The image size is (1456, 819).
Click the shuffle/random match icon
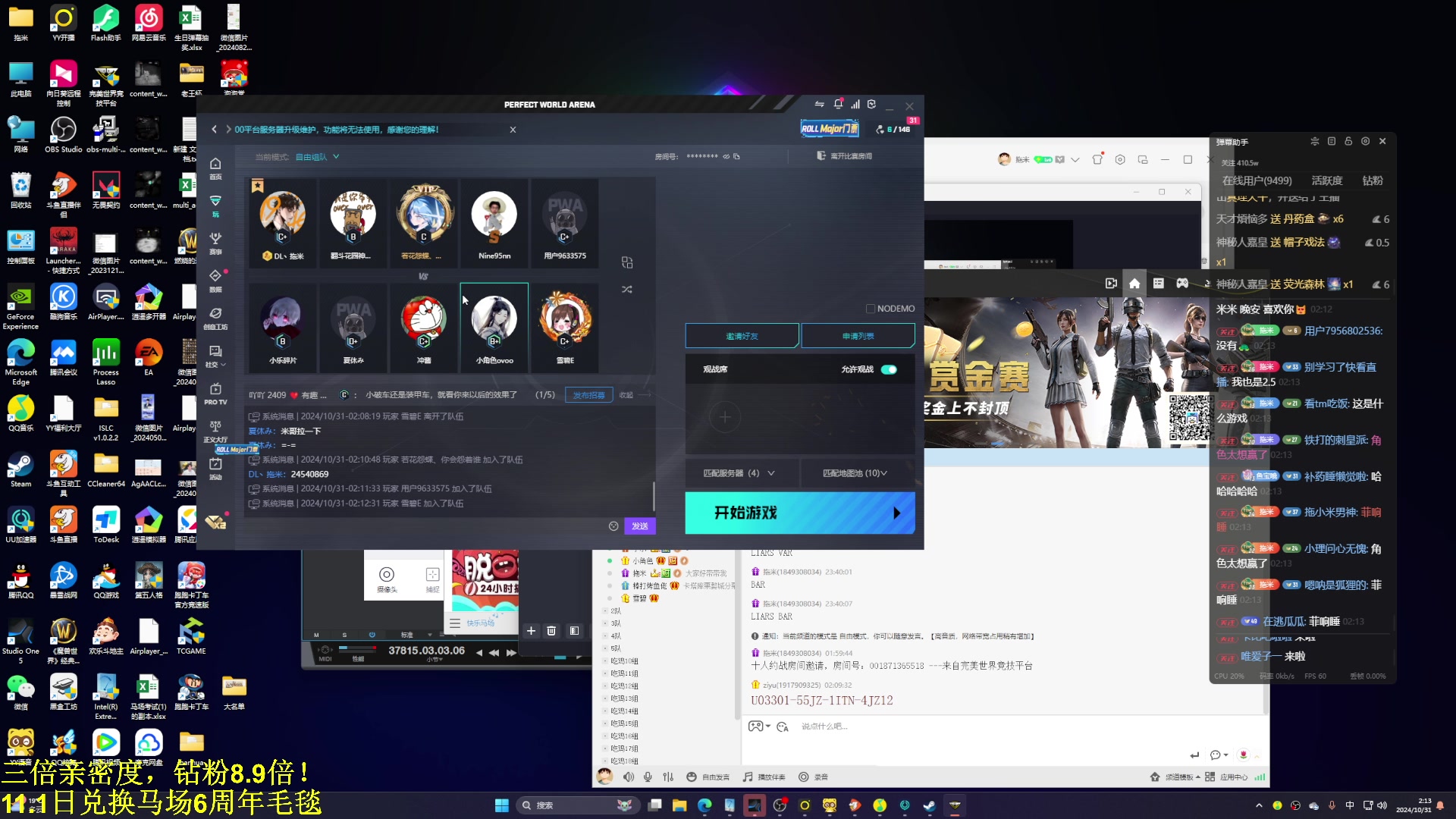point(627,289)
